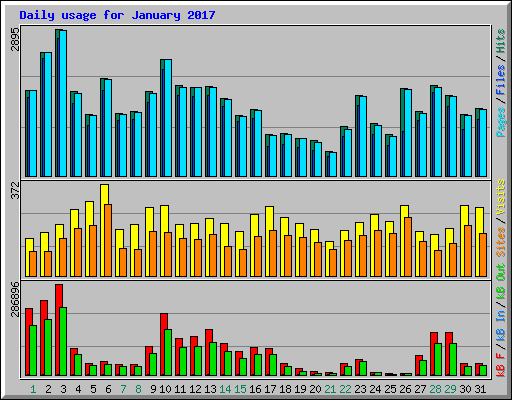Viewport: 512px width, 400px height.
Task: Select day label 23 on the axis
Action: (360, 389)
